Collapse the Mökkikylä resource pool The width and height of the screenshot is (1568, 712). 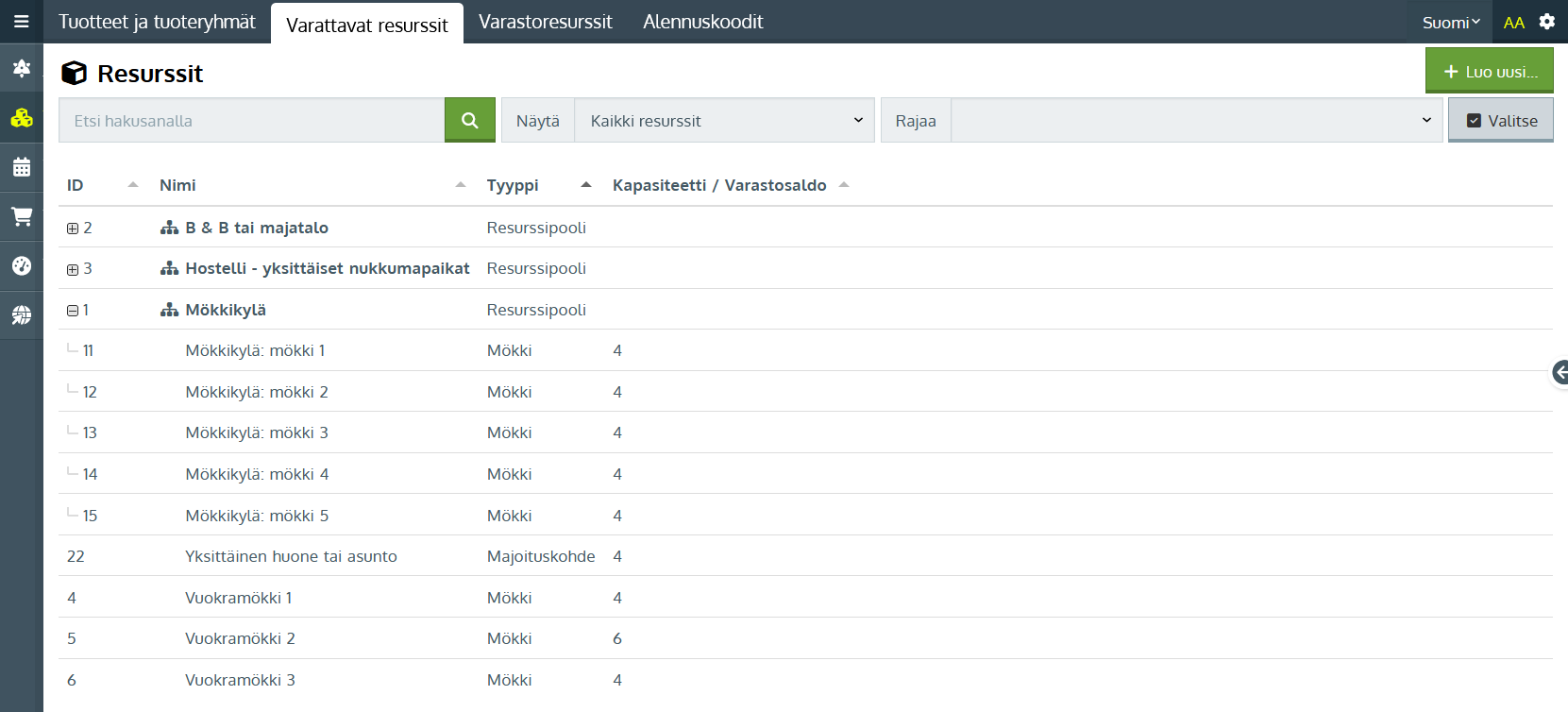pyautogui.click(x=73, y=311)
